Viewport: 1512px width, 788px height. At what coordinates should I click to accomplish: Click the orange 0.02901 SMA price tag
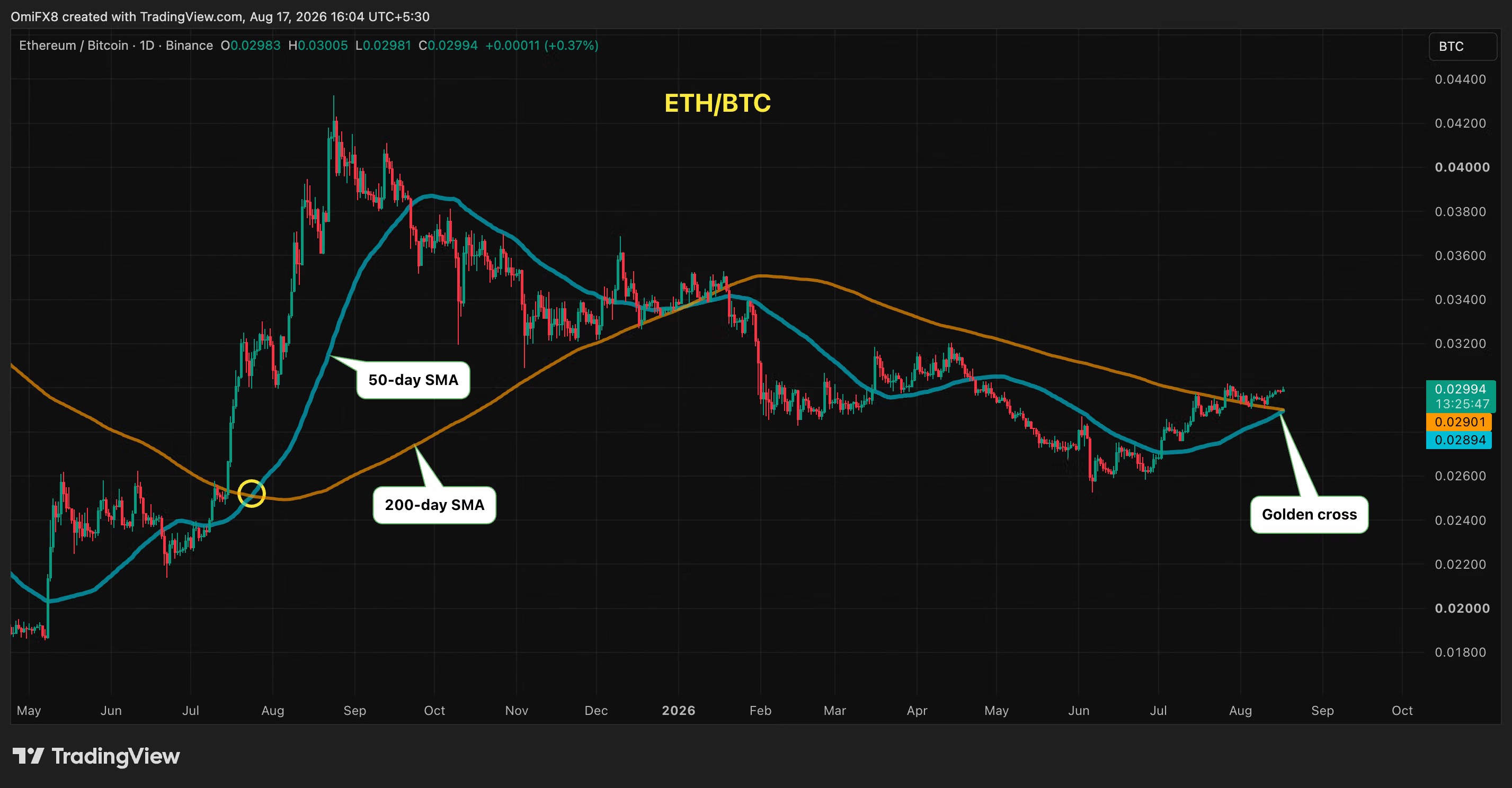[x=1459, y=422]
